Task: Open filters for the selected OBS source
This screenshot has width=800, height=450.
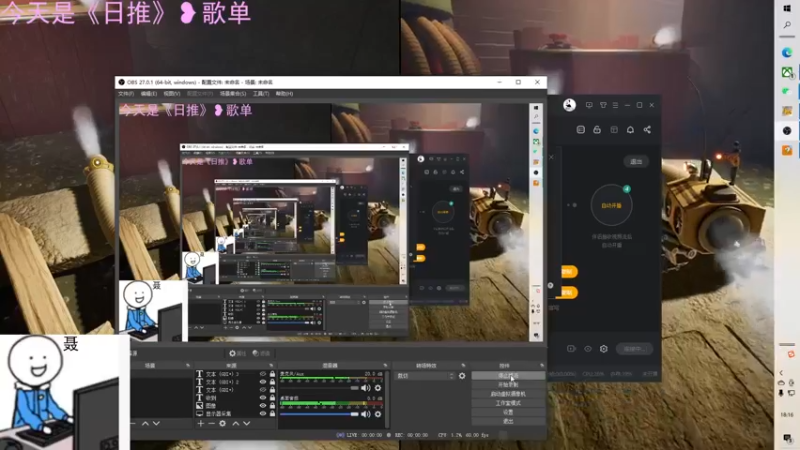Action: pyautogui.click(x=261, y=353)
